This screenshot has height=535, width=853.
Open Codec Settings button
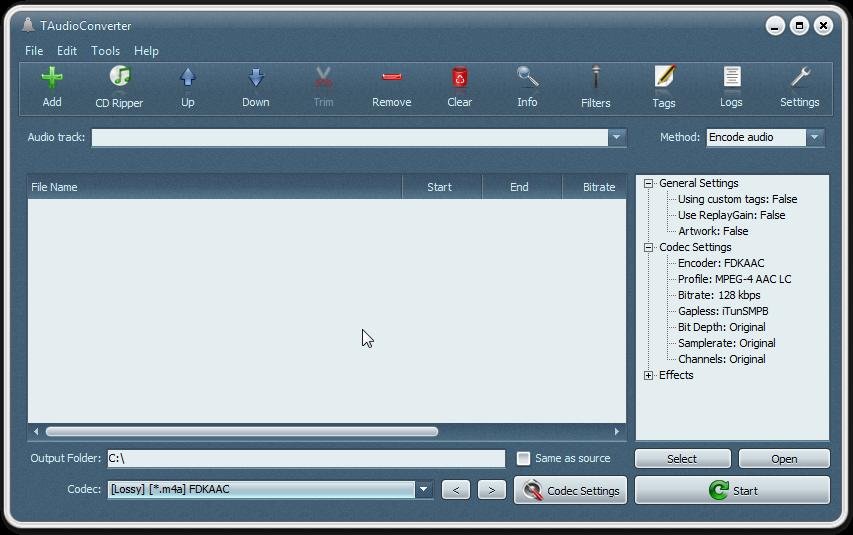[x=570, y=490]
